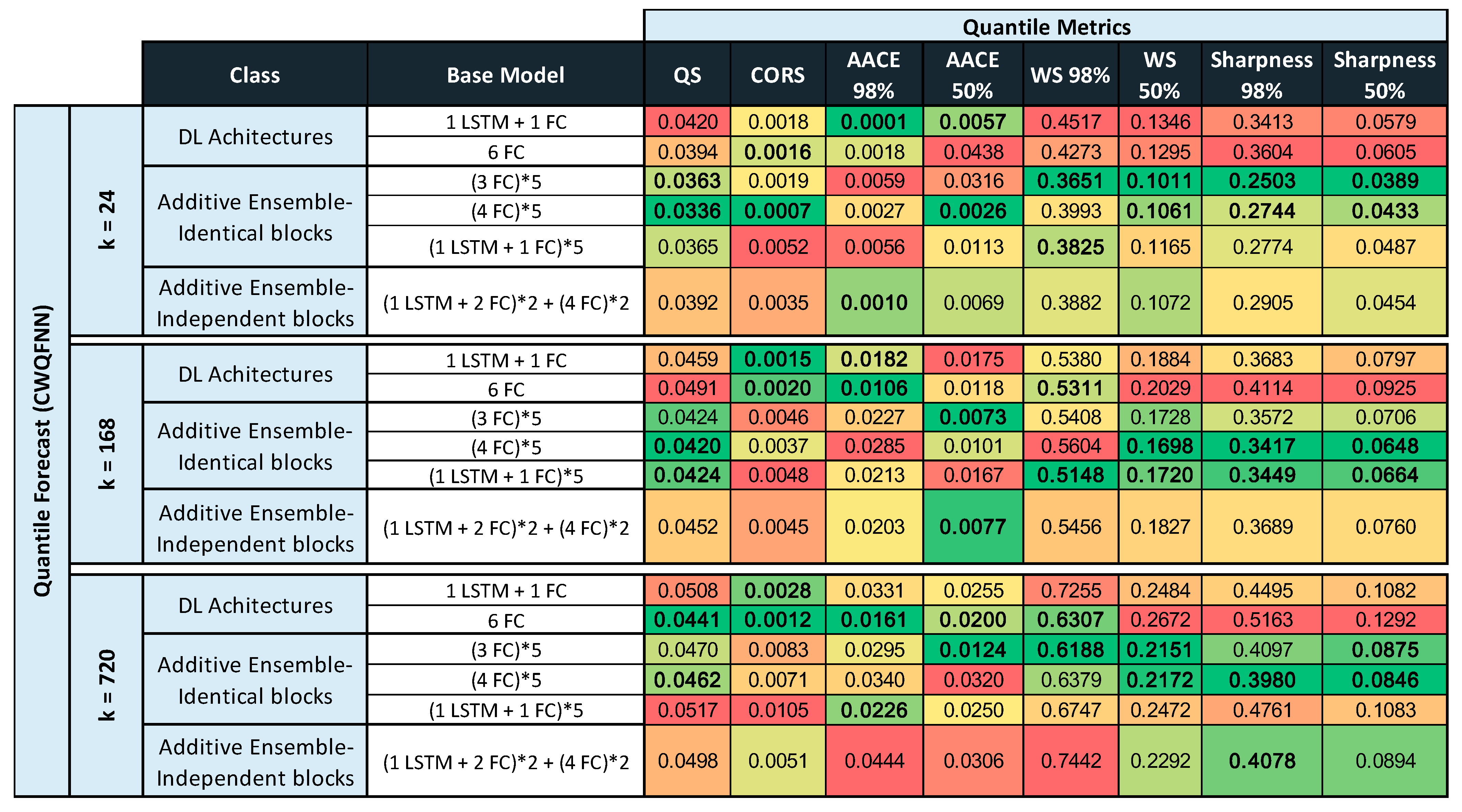Click the green cell with value 0.0336

coord(687,211)
